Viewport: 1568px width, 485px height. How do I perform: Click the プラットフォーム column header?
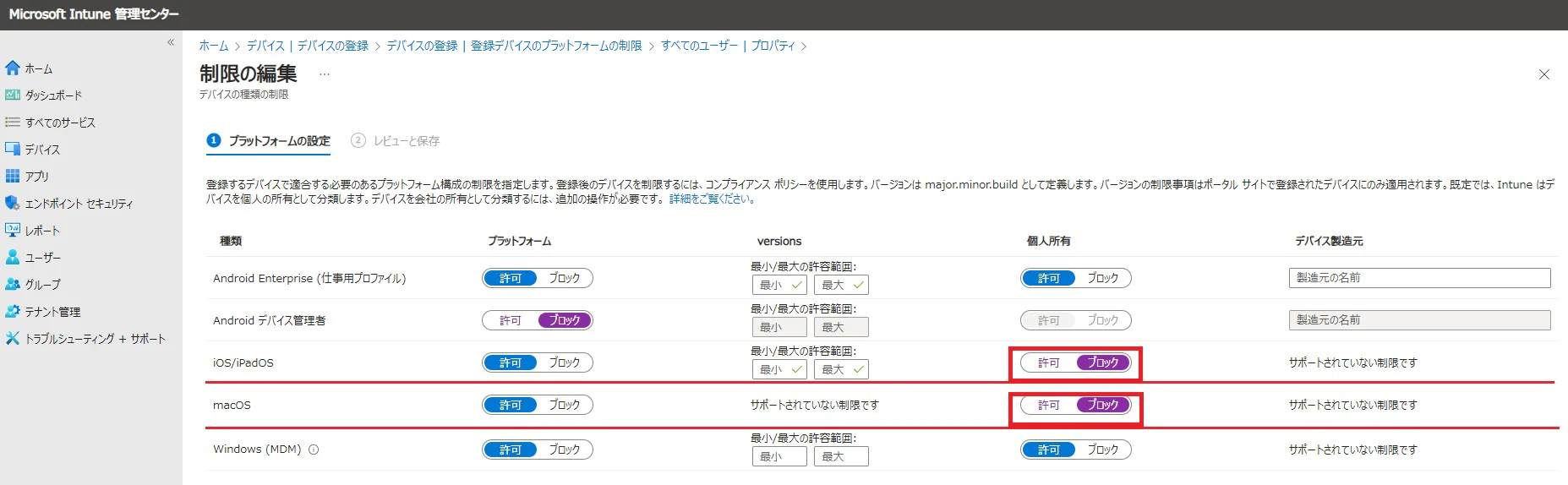click(x=519, y=241)
